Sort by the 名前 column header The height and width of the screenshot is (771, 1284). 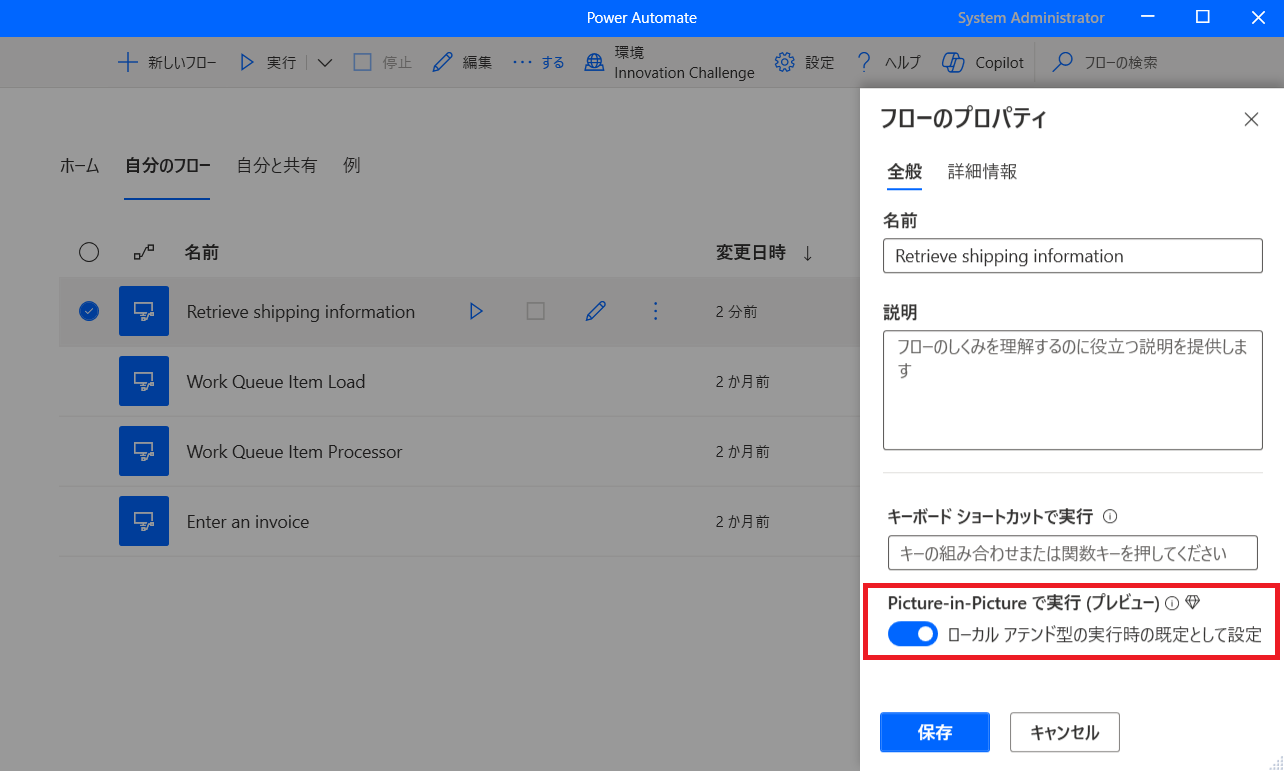tap(202, 252)
